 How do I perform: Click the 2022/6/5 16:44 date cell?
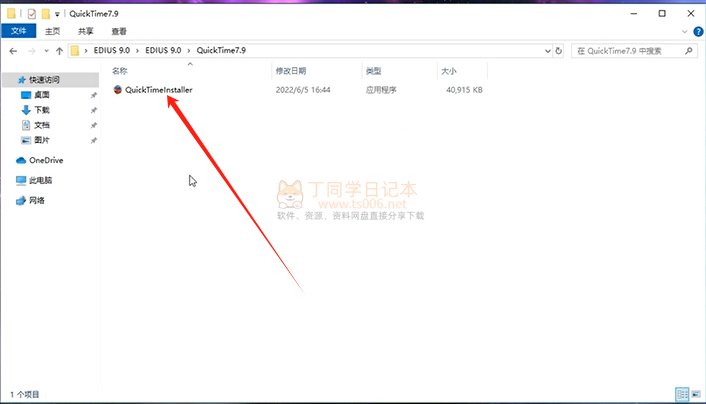tap(303, 90)
